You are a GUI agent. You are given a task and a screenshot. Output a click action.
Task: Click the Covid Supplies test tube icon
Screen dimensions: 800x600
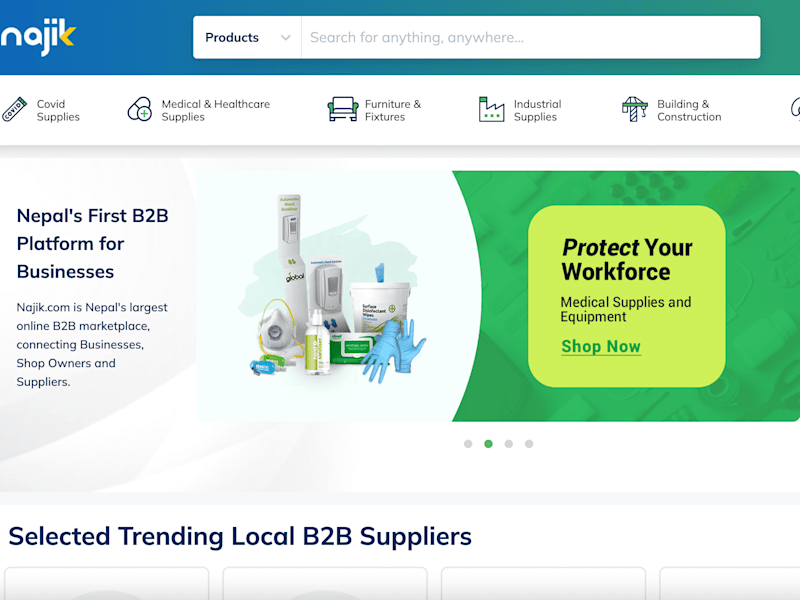point(14,110)
